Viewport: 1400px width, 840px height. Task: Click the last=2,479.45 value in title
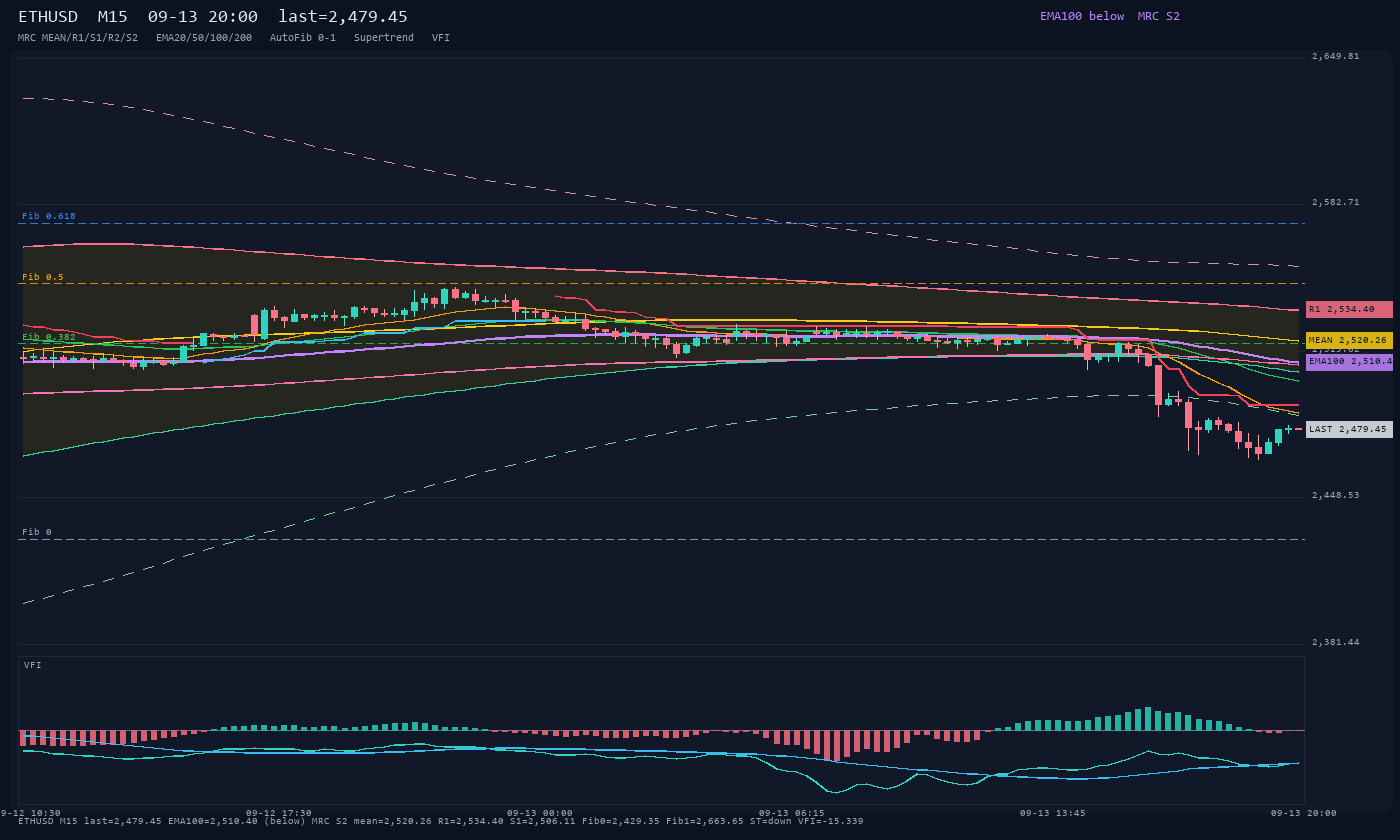(x=343, y=17)
